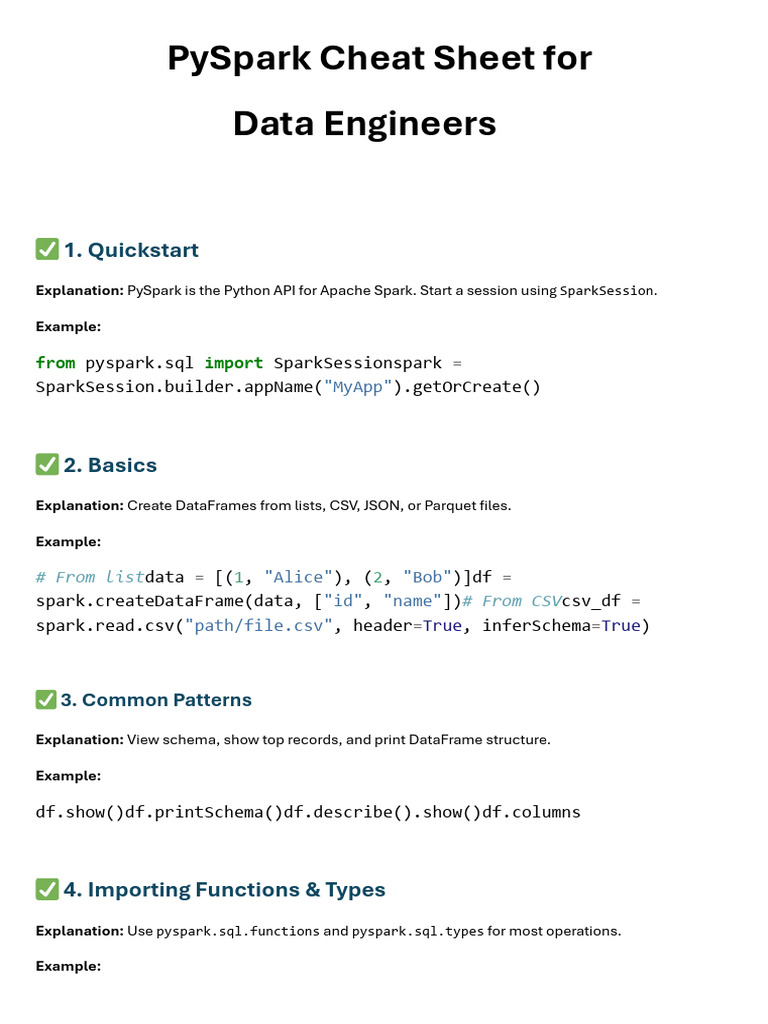768x1024 pixels.
Task: Select the "2. Basics" heading text
Action: (x=110, y=465)
